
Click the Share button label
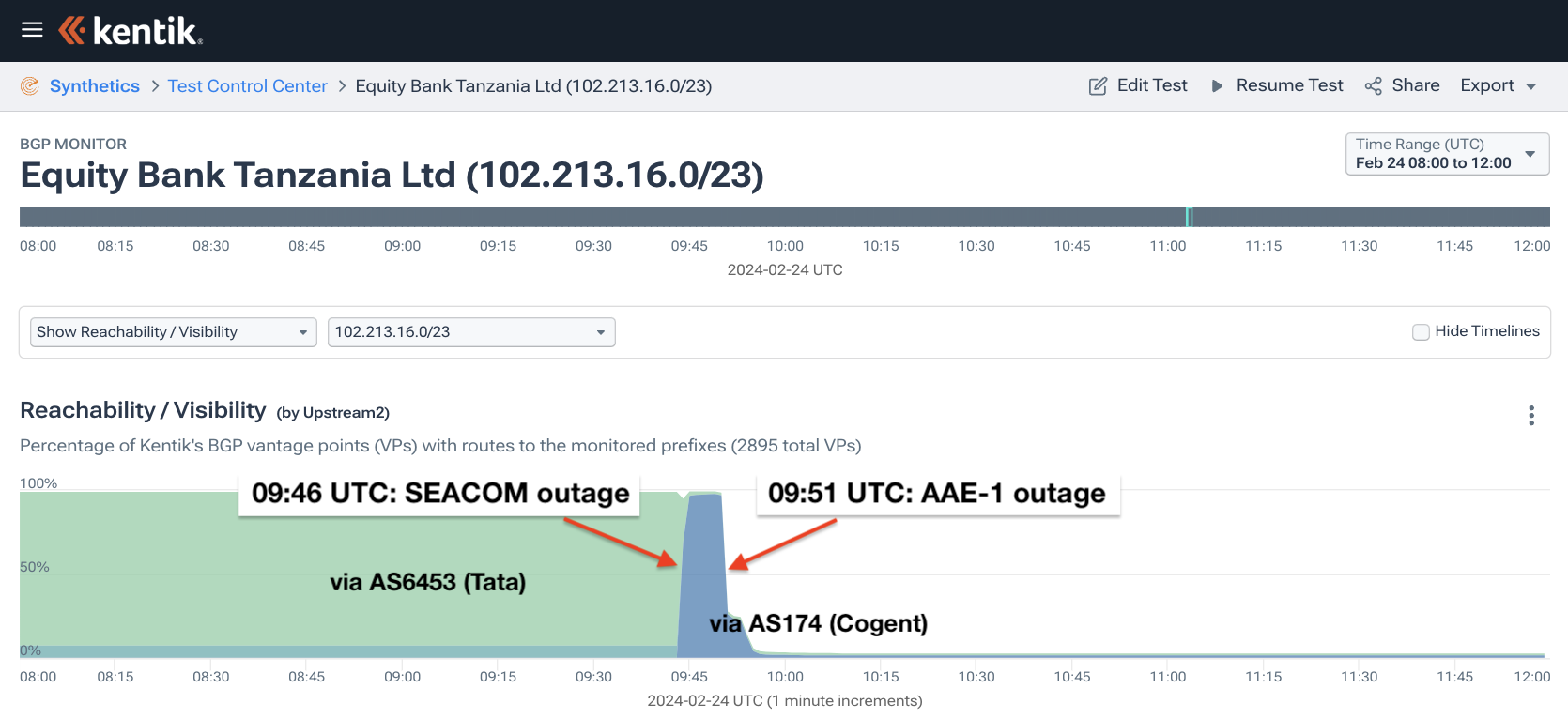(x=1416, y=85)
